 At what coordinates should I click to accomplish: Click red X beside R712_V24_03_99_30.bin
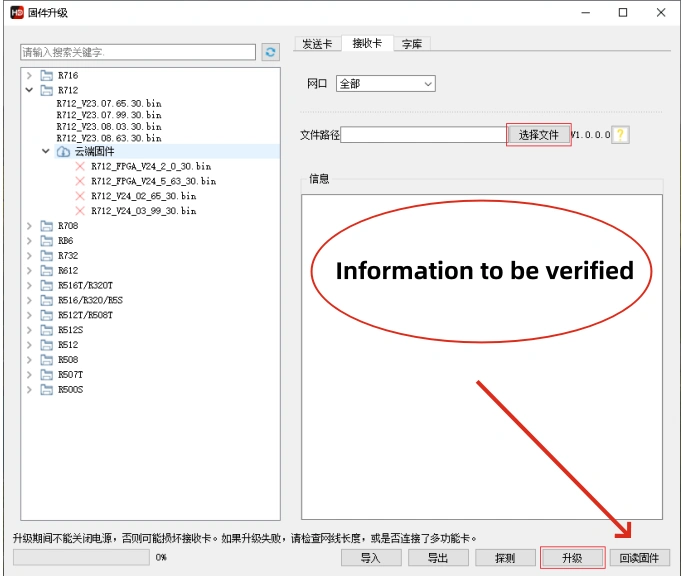point(80,211)
